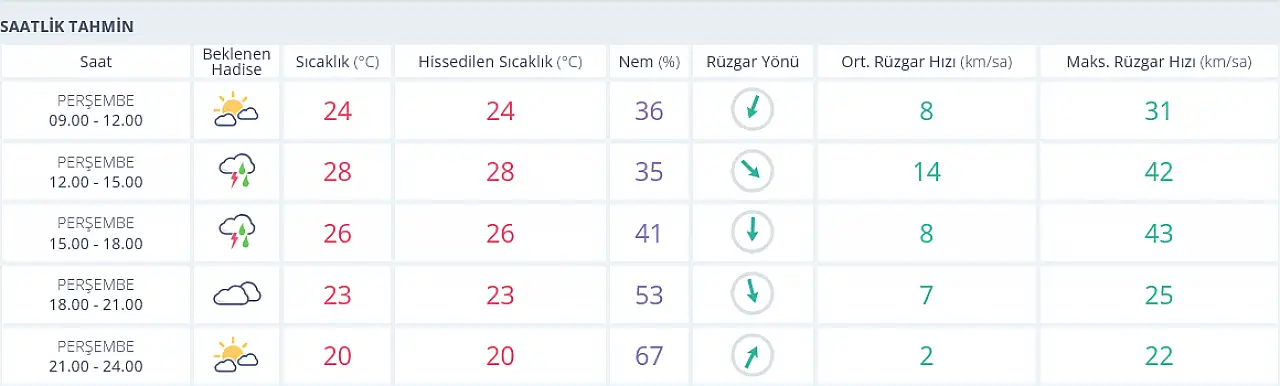Image resolution: width=1280 pixels, height=386 pixels.
Task: Click the wind direction arrow for 21.00 - 24.00
Action: coord(751,354)
